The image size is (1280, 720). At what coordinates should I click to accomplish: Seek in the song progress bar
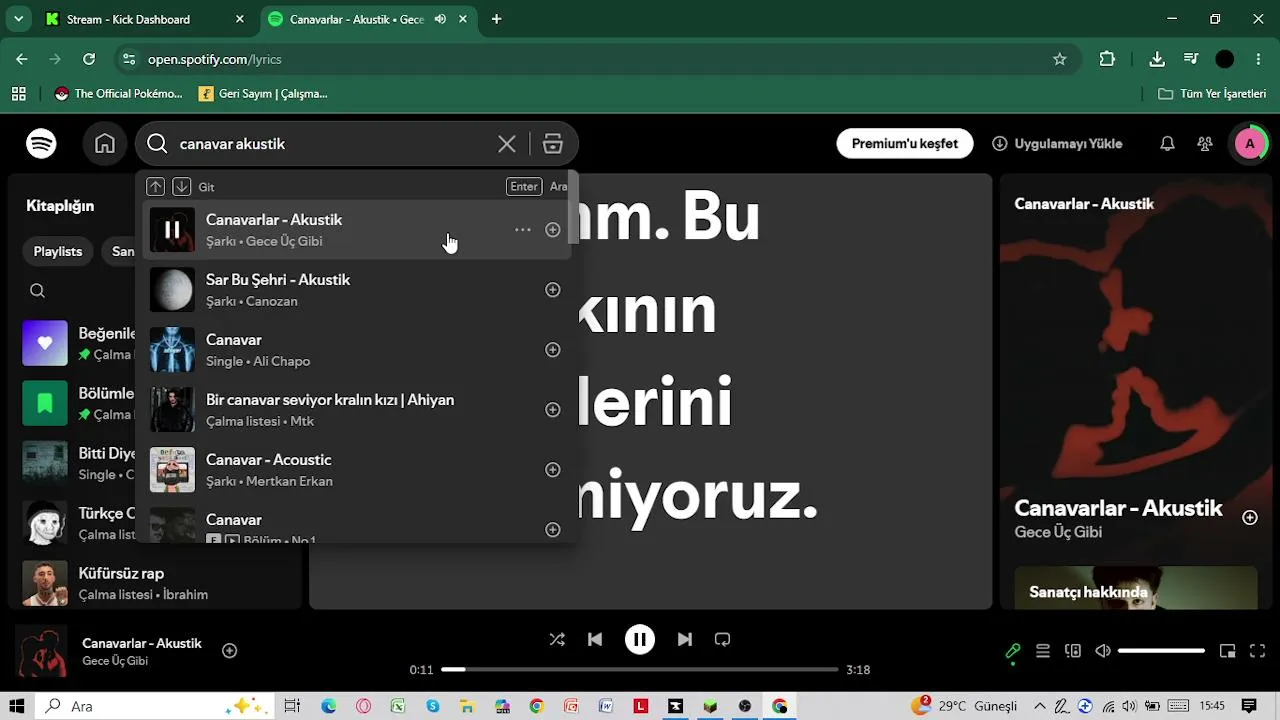point(640,670)
